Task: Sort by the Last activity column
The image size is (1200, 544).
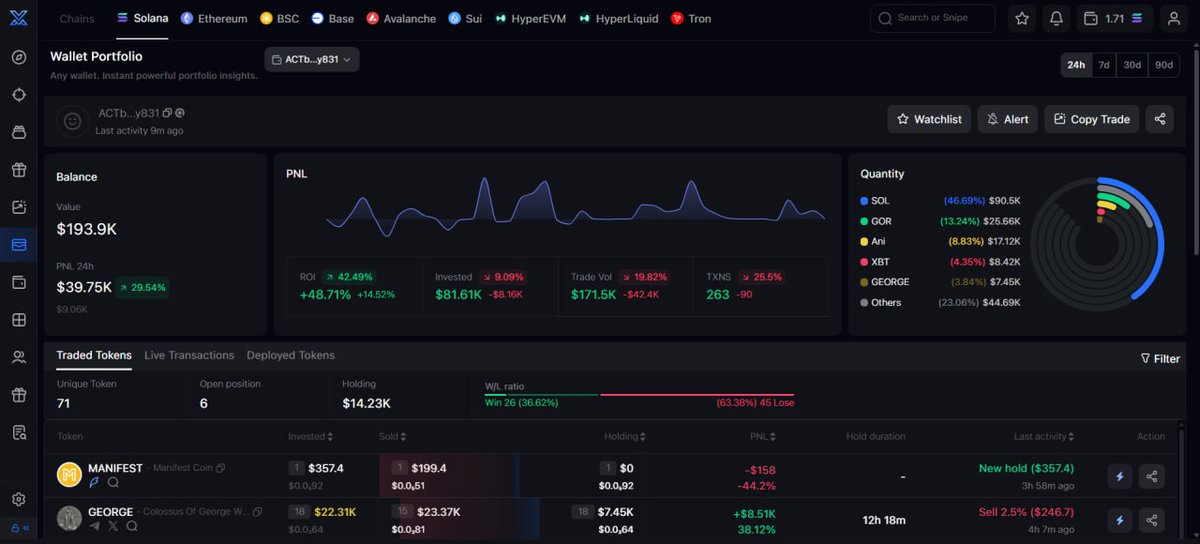Action: pyautogui.click(x=1045, y=436)
